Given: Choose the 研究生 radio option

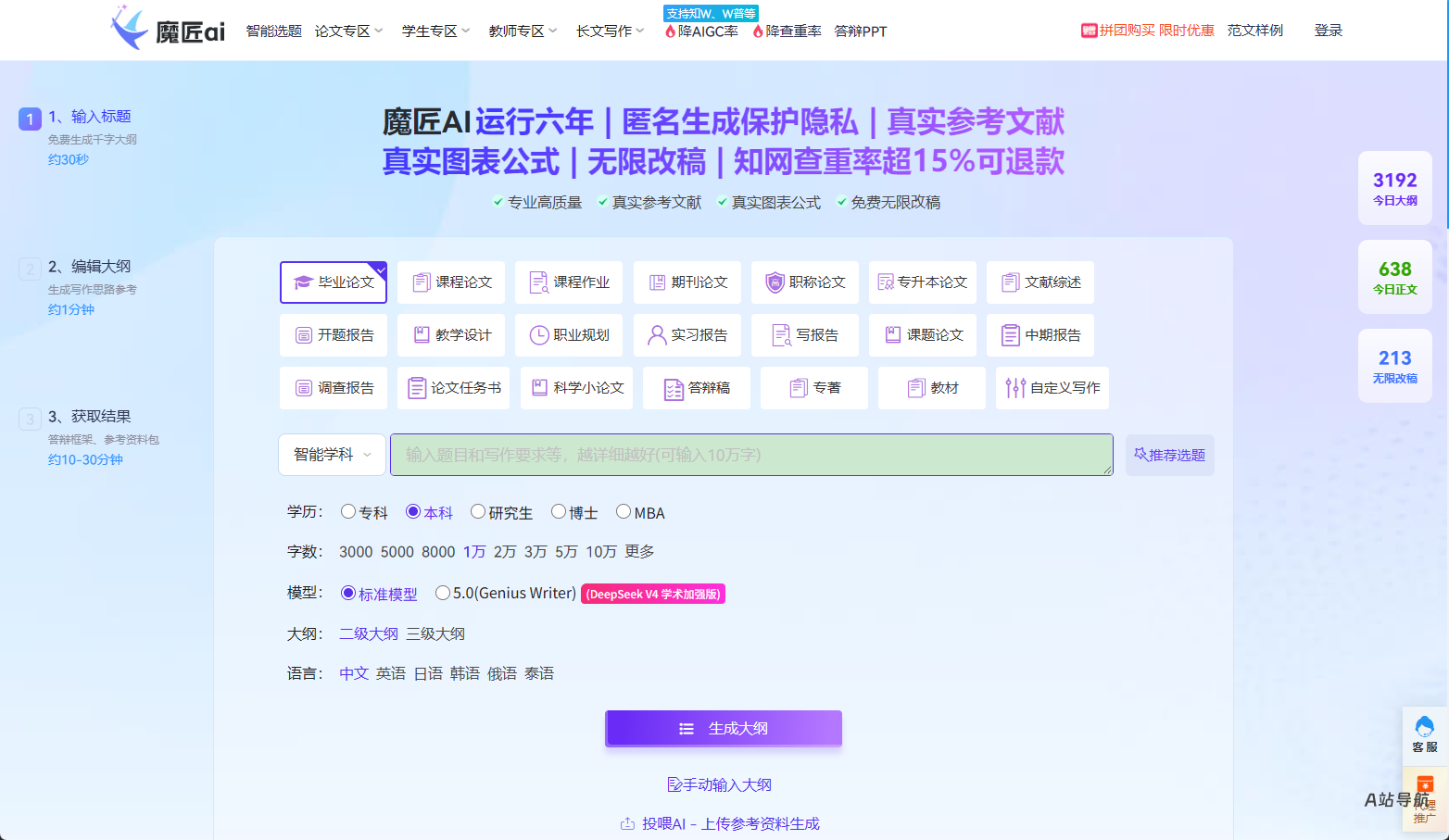Looking at the screenshot, I should 478,511.
